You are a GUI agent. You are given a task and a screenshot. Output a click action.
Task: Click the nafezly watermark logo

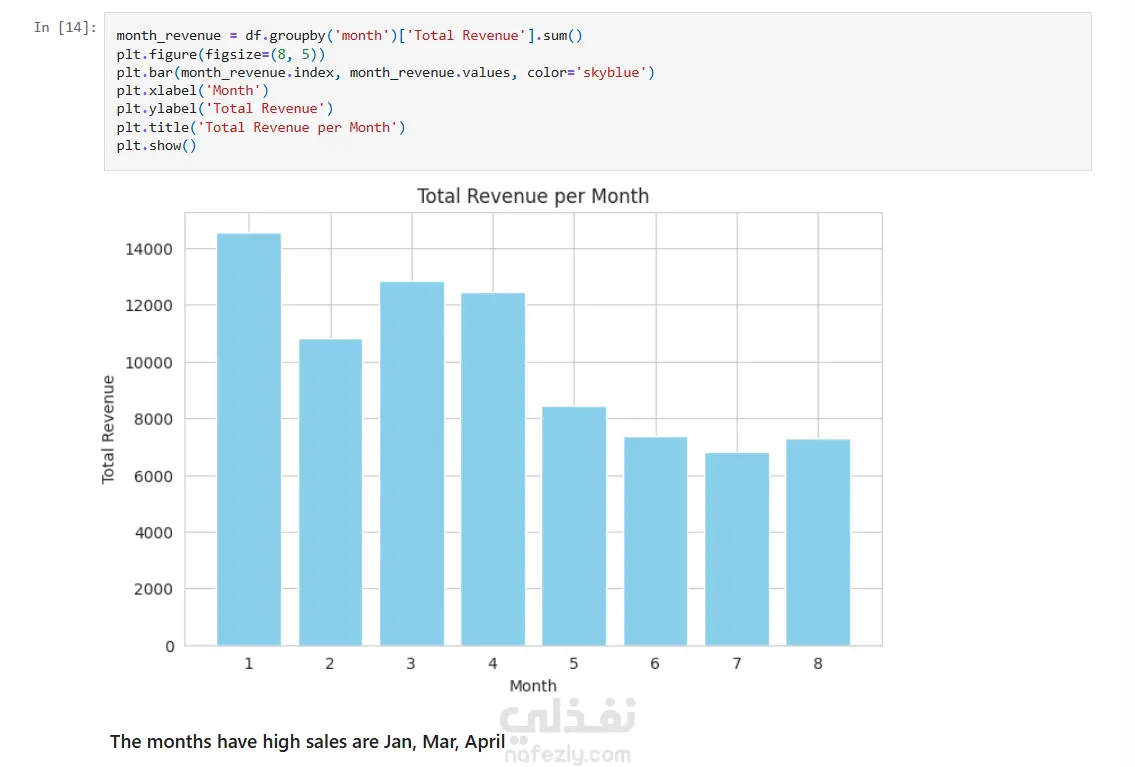pyautogui.click(x=568, y=719)
